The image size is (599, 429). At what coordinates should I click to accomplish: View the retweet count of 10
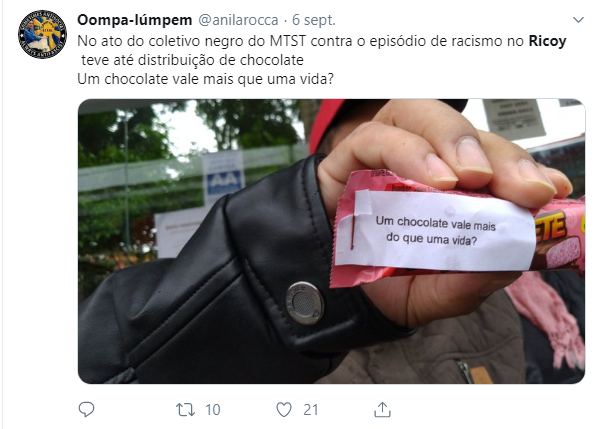click(213, 410)
